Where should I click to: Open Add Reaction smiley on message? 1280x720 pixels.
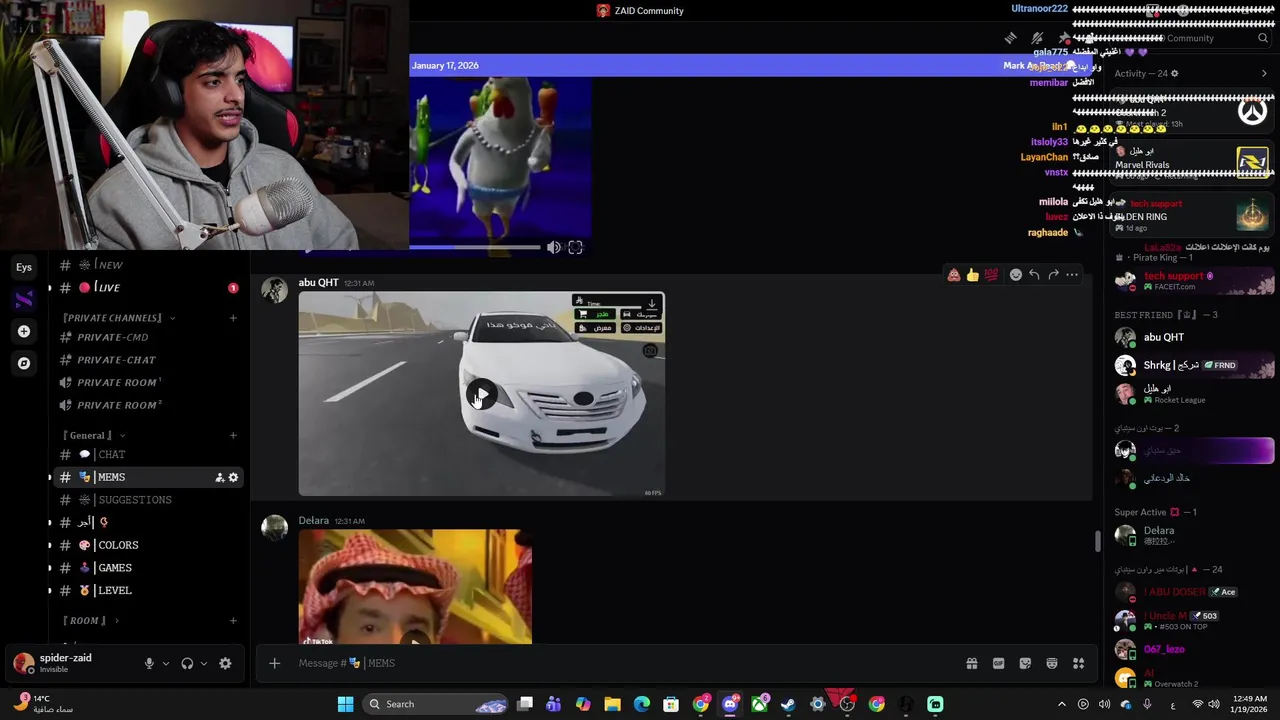pyautogui.click(x=1016, y=275)
